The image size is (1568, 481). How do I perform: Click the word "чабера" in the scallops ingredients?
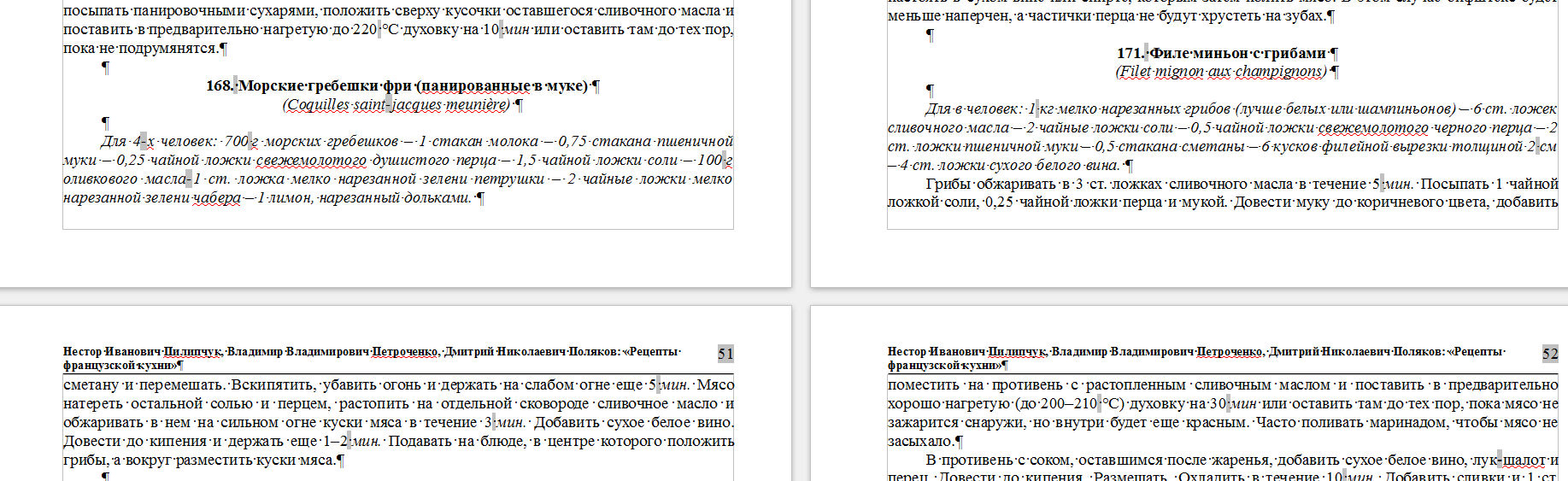point(216,198)
